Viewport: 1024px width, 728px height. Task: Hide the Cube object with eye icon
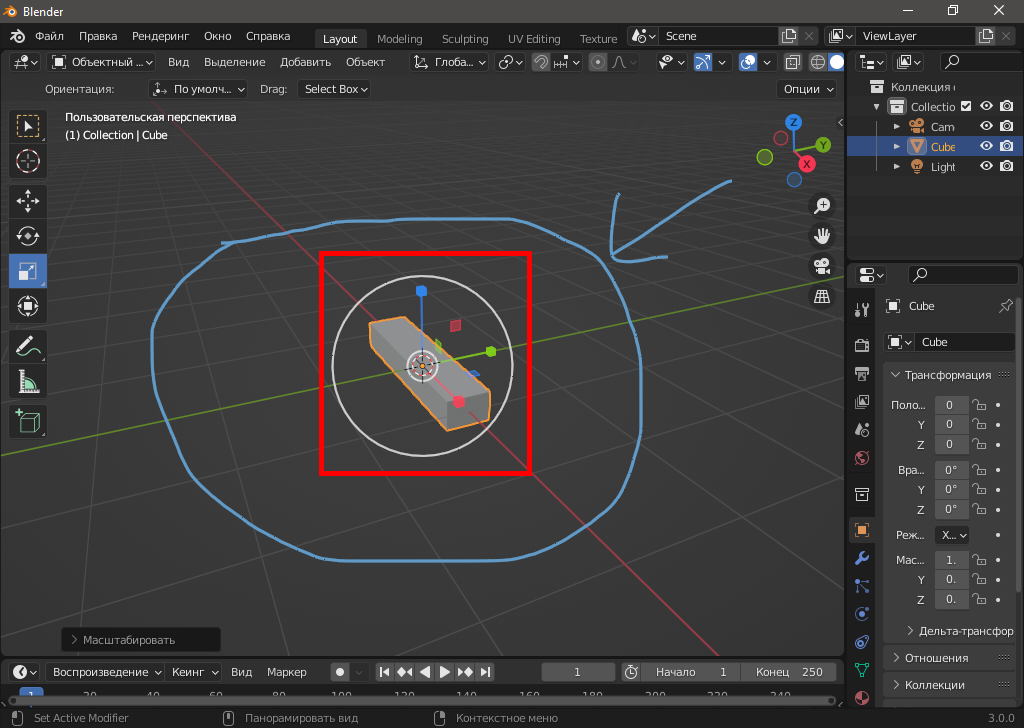click(x=986, y=146)
